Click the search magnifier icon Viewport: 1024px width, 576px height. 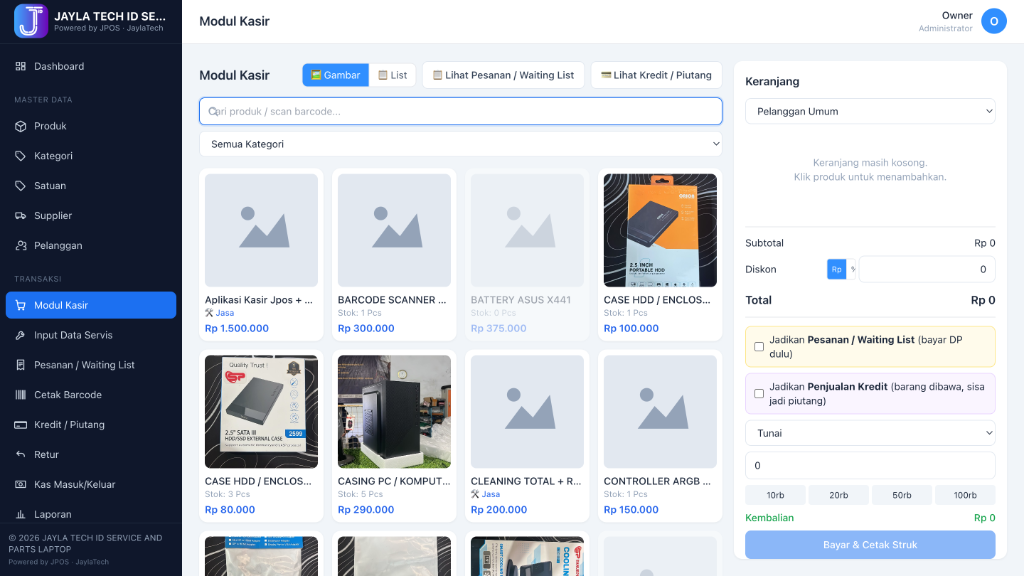tap(213, 112)
